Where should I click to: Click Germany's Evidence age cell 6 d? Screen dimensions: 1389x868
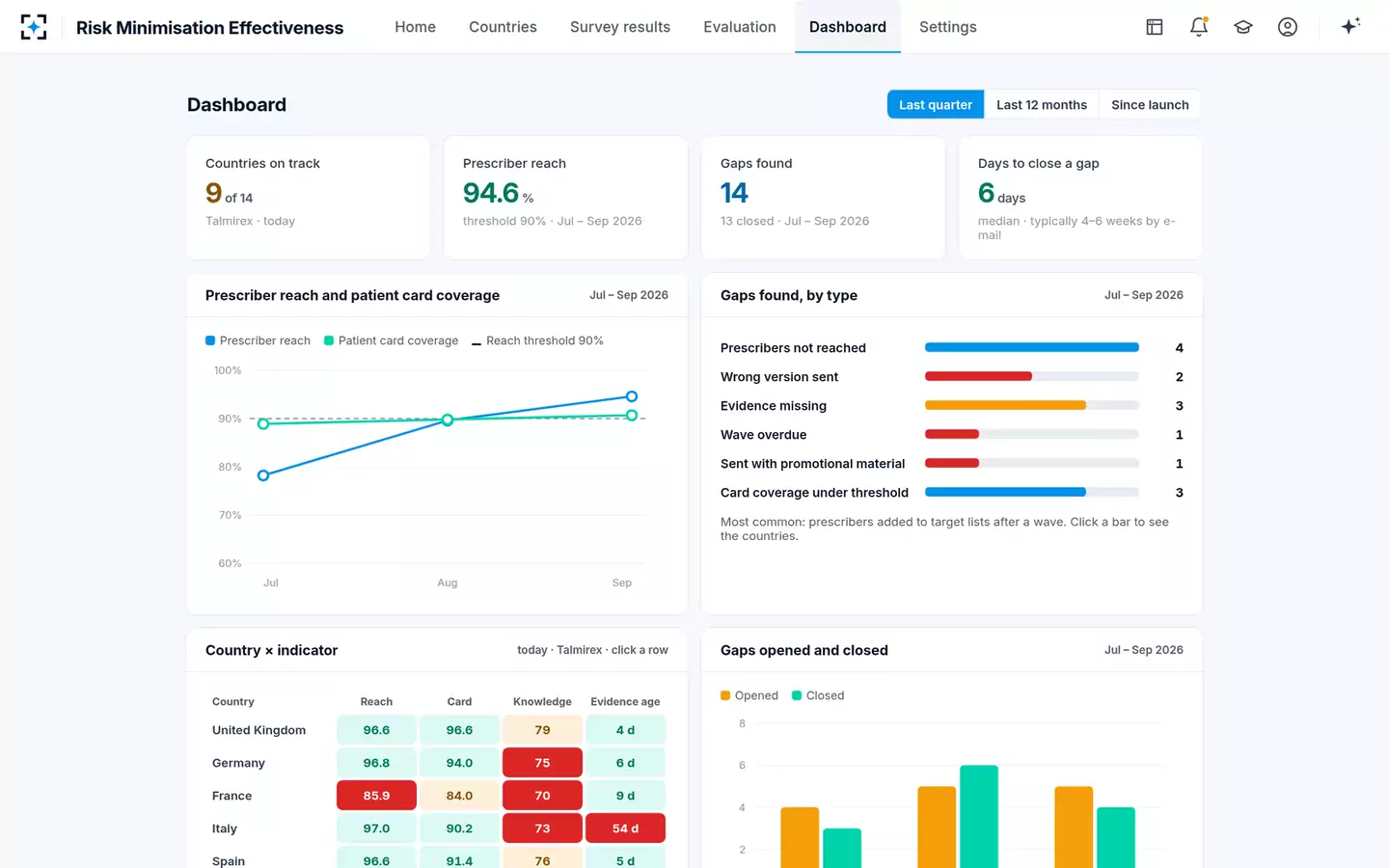tap(625, 763)
